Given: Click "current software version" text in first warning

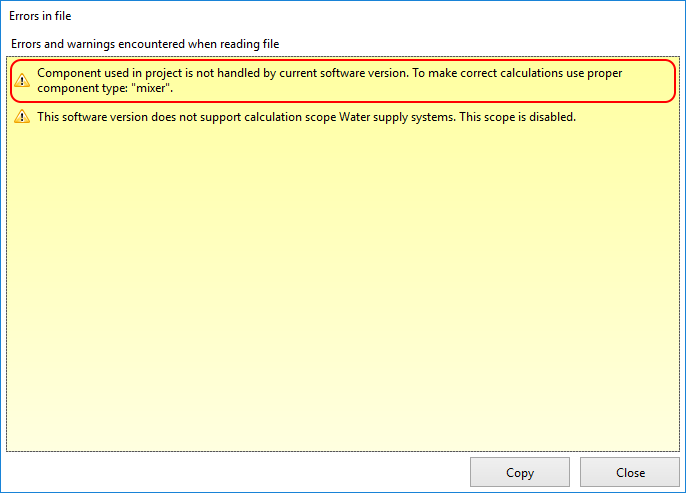Looking at the screenshot, I should (x=336, y=74).
